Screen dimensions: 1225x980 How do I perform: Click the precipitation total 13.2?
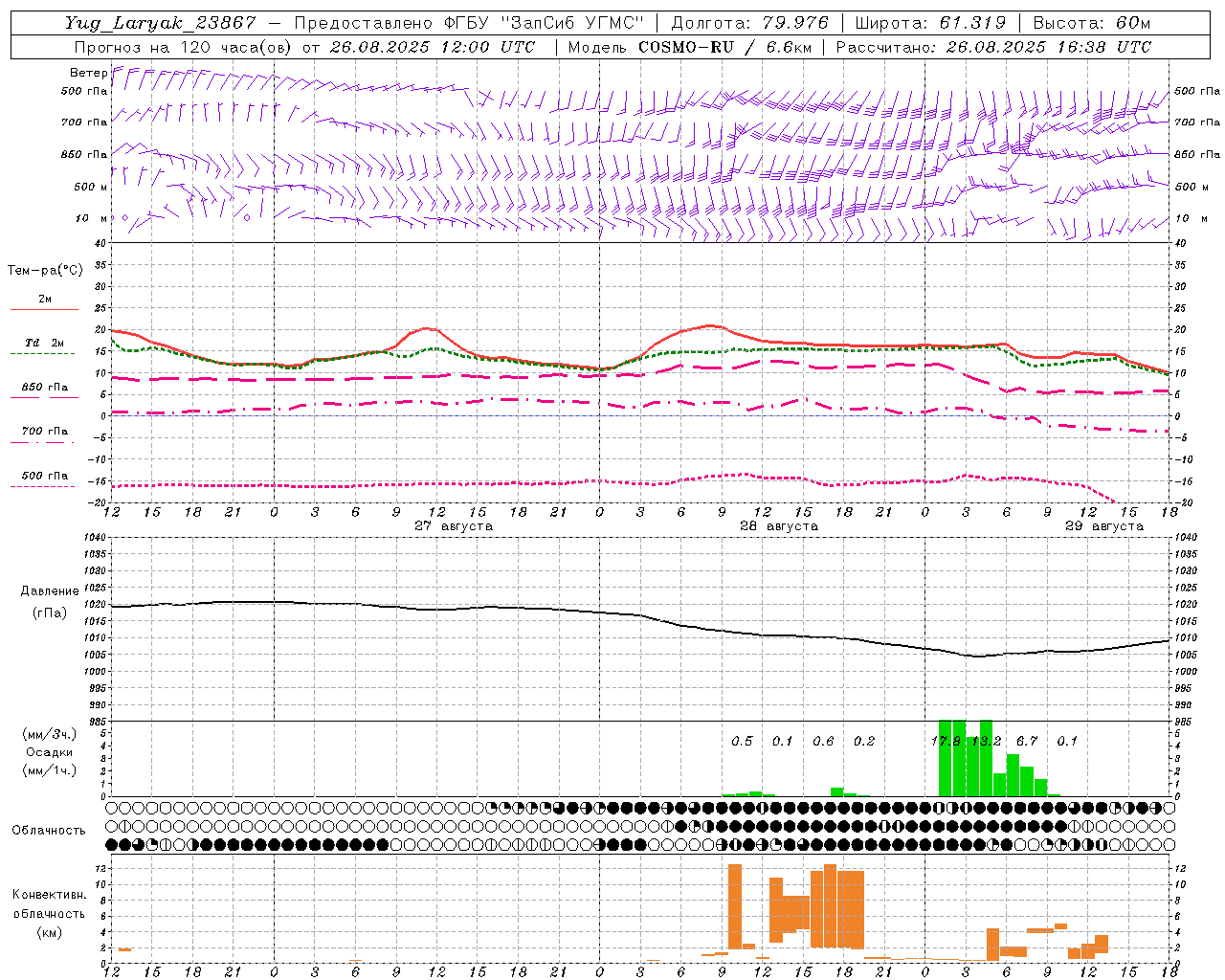coord(987,742)
